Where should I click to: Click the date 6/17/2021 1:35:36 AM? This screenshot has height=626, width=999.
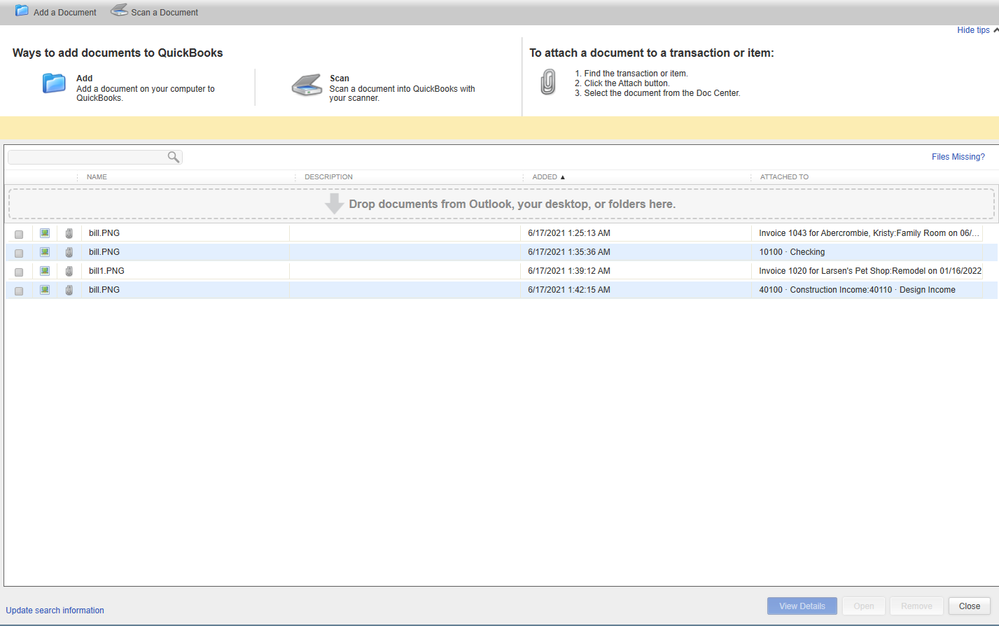click(x=569, y=252)
